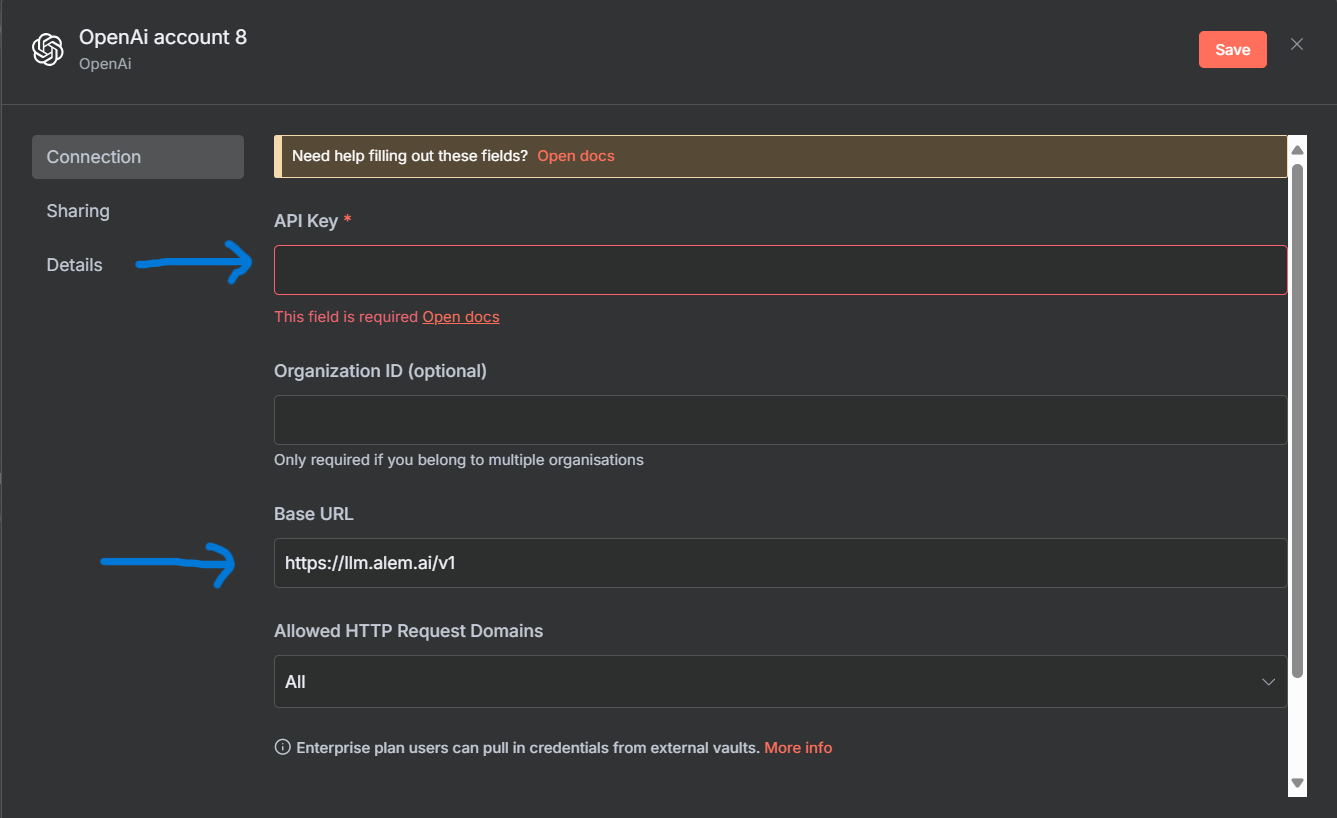
Task: Open docs link in the help banner
Action: coord(576,156)
